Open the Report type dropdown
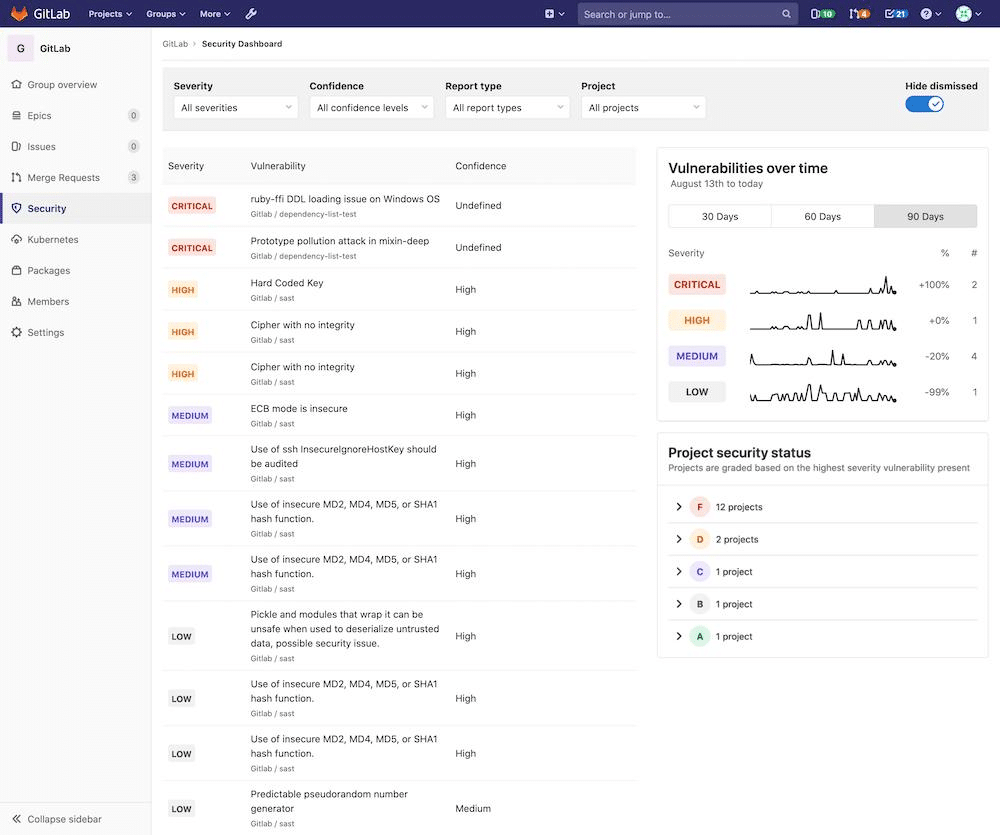Screen dimensions: 1000x835 tap(507, 108)
